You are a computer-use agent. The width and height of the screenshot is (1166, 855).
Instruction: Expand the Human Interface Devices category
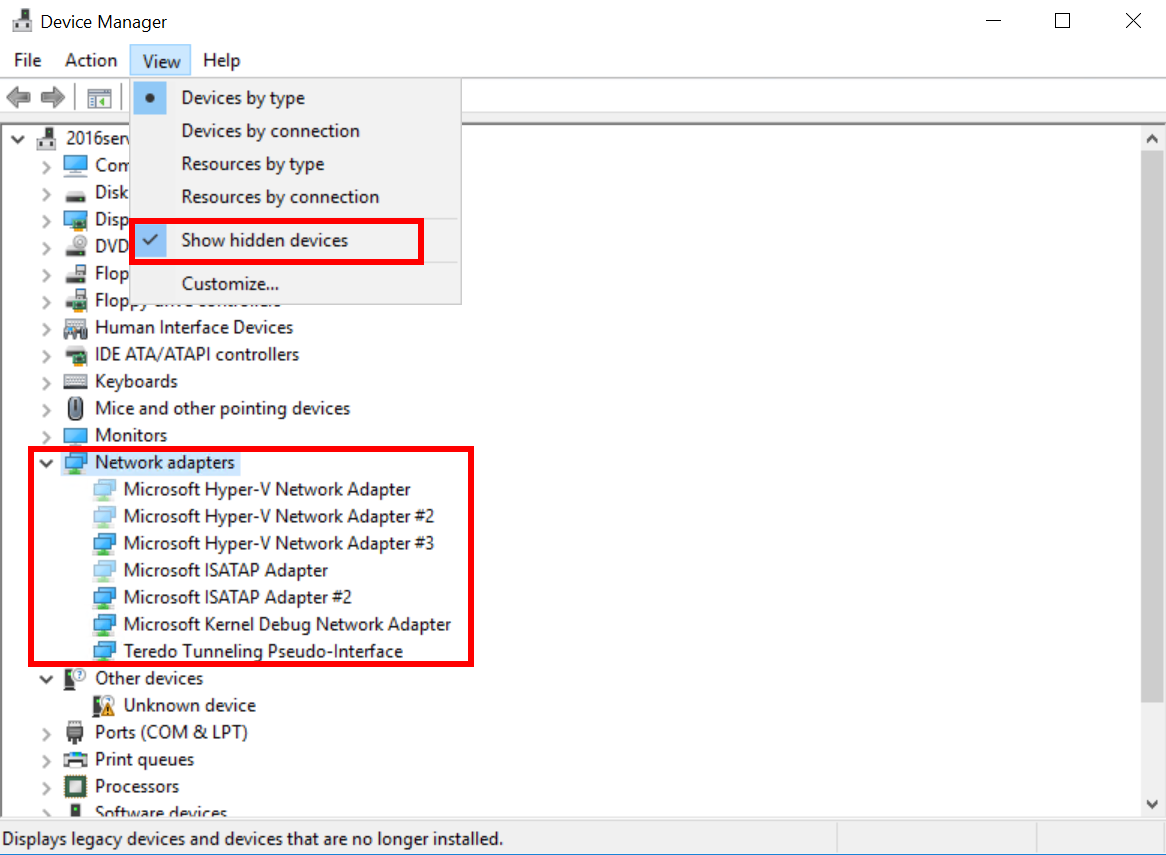[46, 328]
